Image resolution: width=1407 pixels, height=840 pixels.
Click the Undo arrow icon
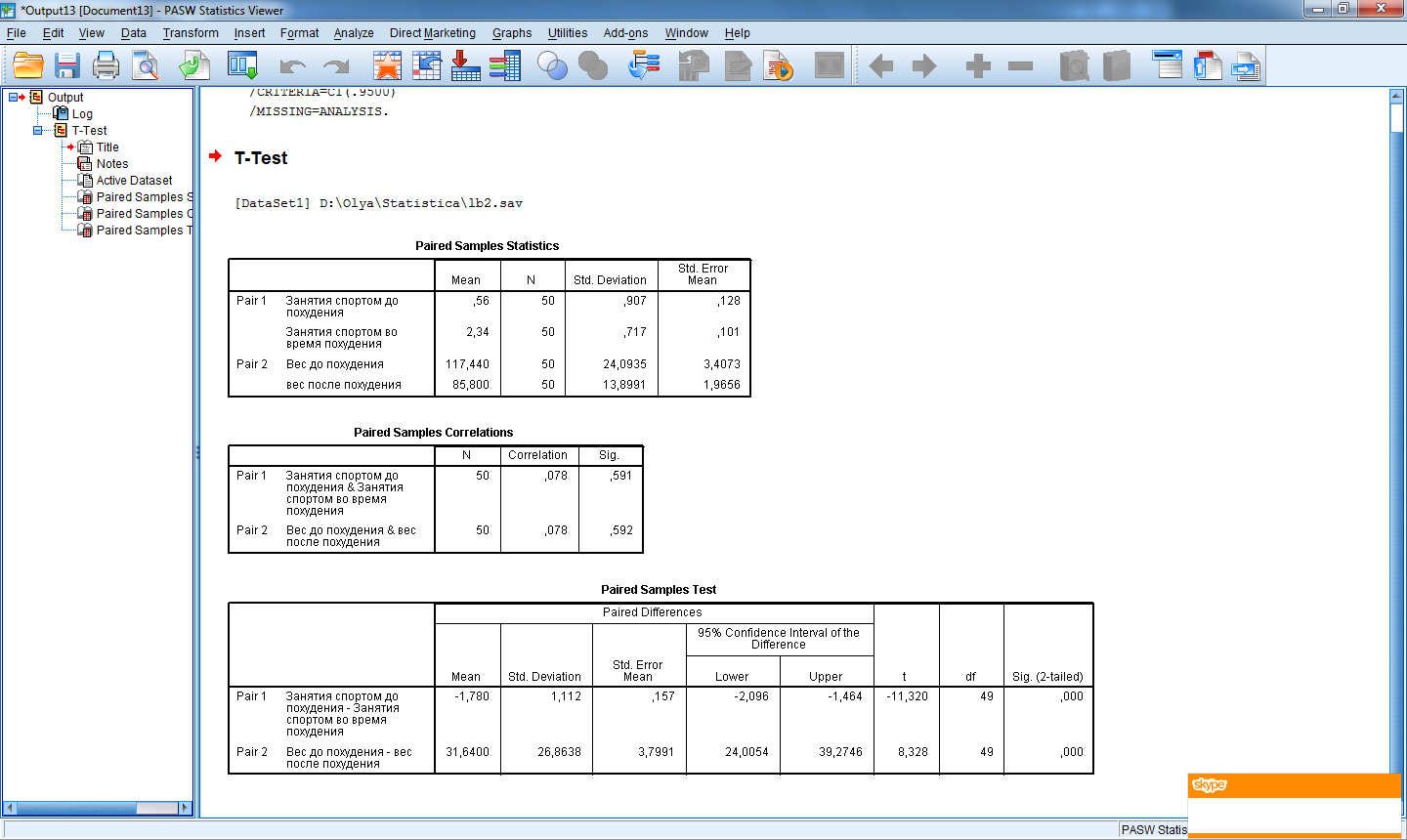[x=292, y=66]
